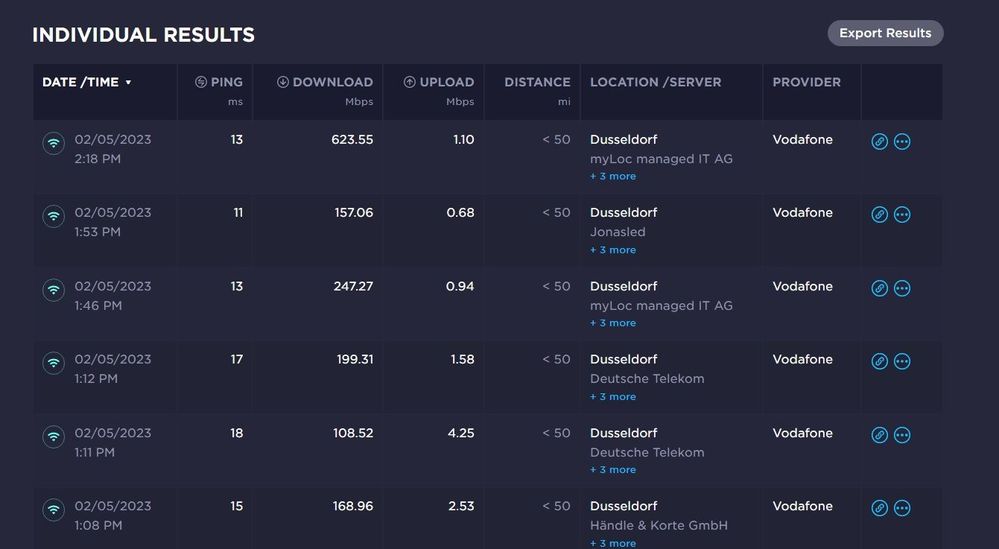999x549 pixels.
Task: Select the 247.27 download value
Action: point(353,286)
